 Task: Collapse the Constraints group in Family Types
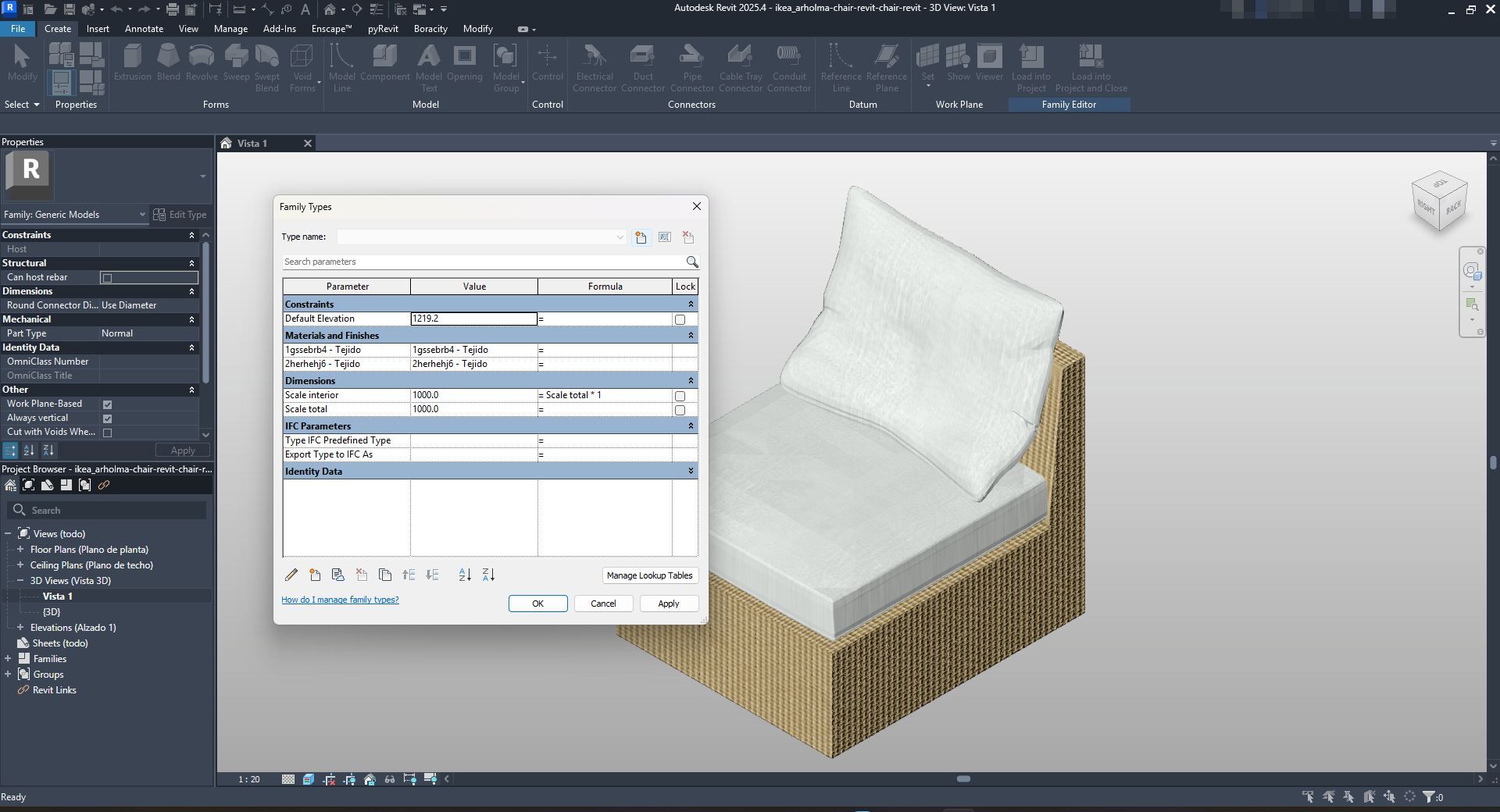[691, 304]
